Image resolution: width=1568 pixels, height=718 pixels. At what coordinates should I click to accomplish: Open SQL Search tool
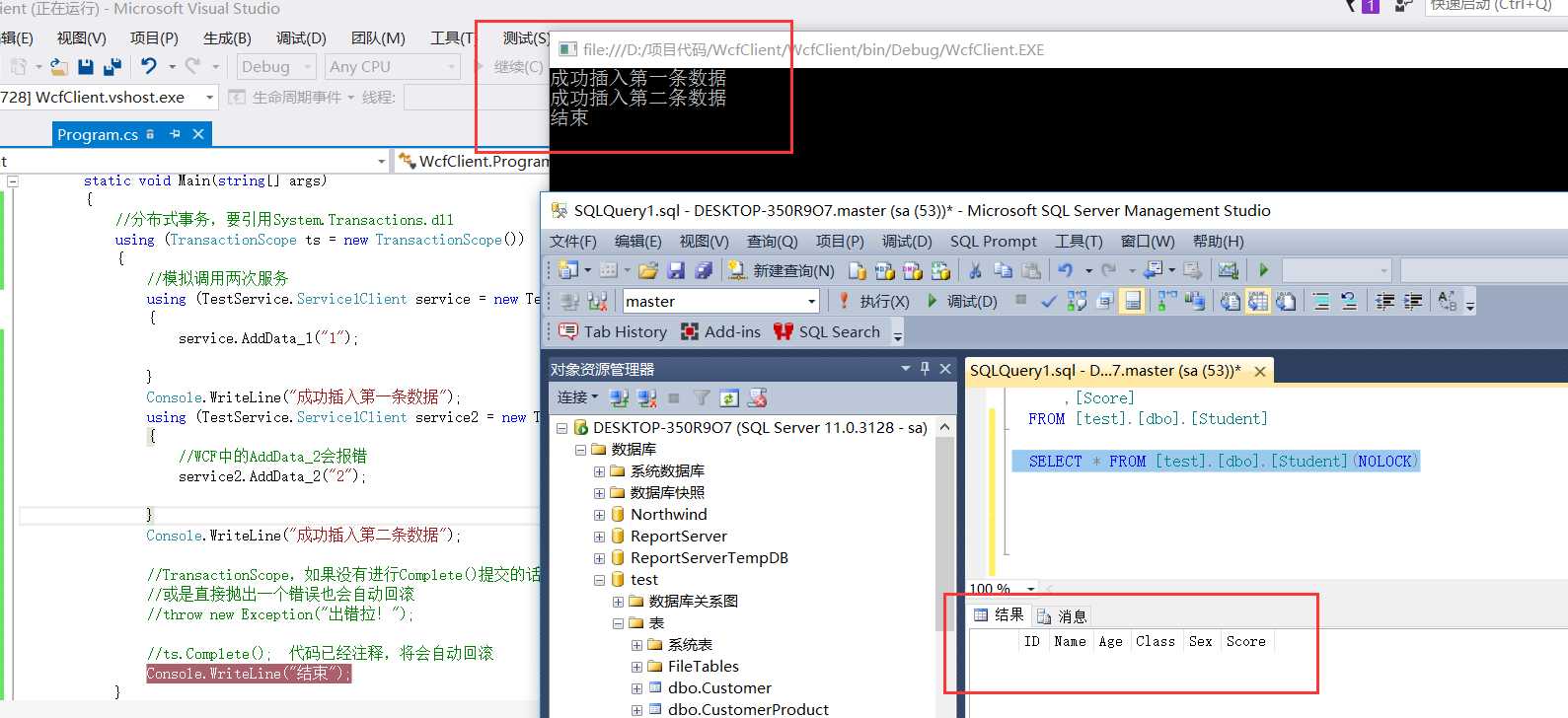827,331
